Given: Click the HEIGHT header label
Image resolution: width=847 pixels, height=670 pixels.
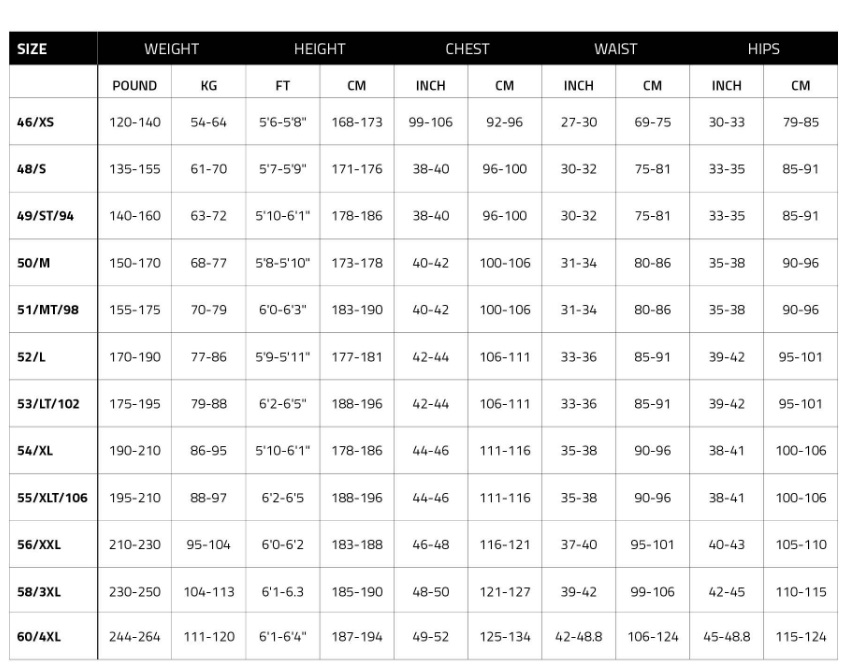Looking at the screenshot, I should coord(319,49).
